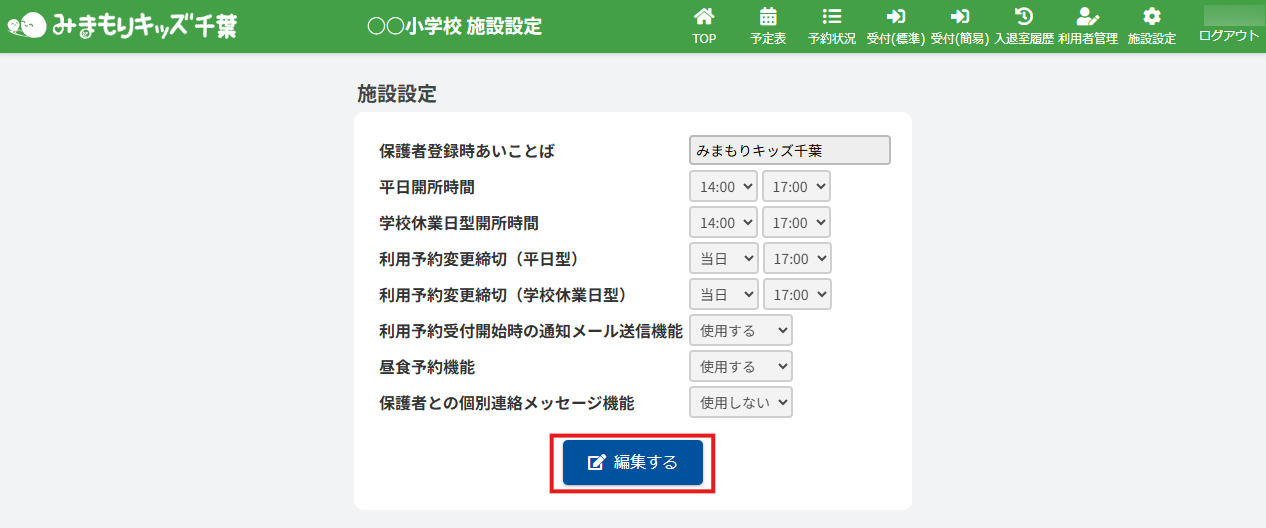Click the 保護者登録時あいことば input field

789,151
